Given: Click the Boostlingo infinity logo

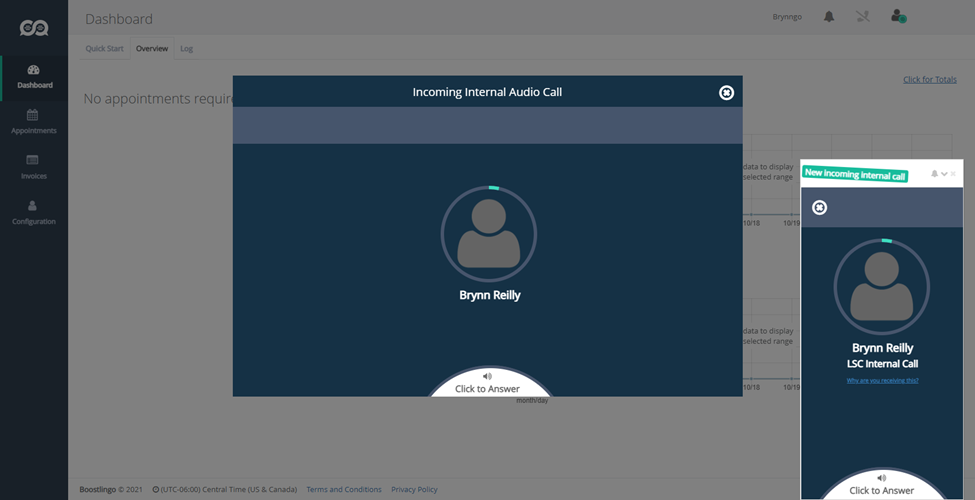Looking at the screenshot, I should coord(34,27).
